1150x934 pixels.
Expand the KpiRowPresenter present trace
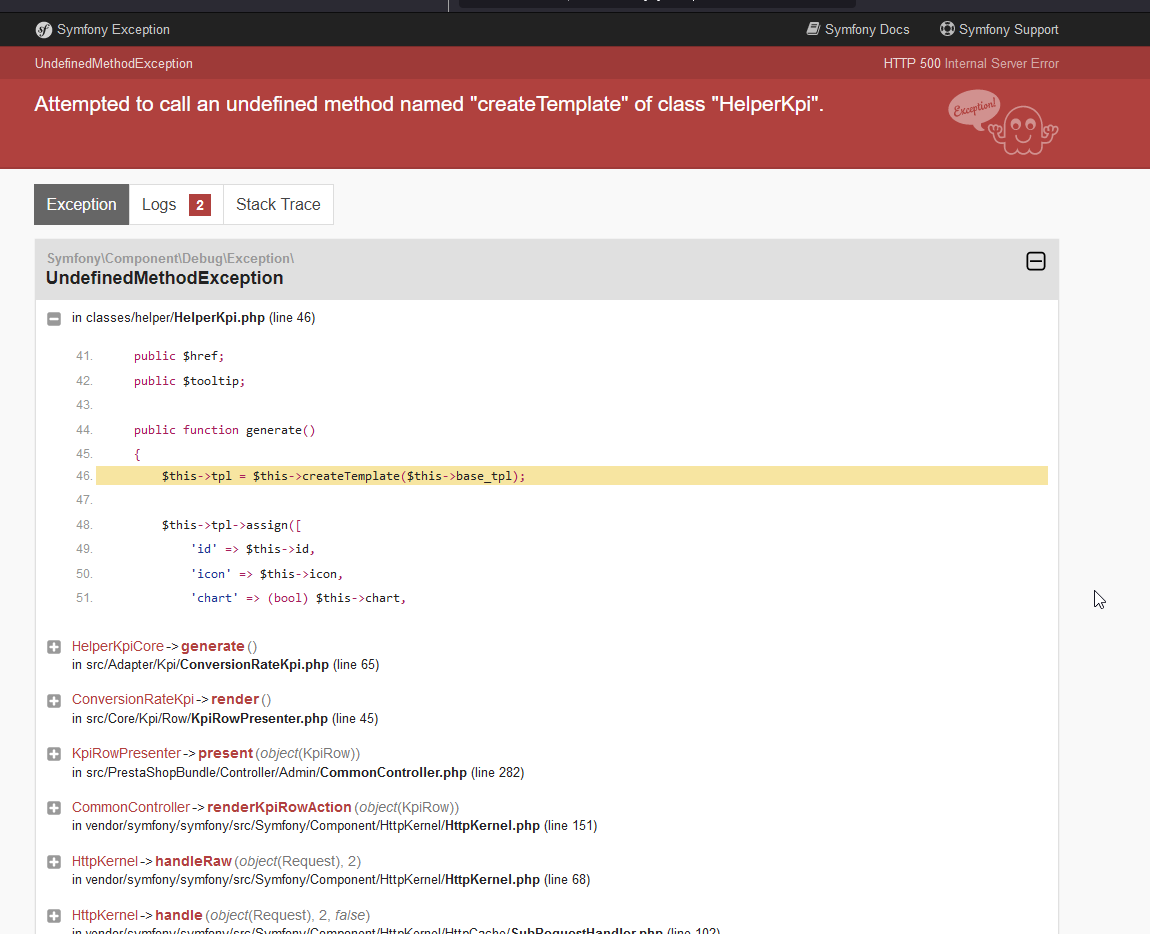click(54, 754)
